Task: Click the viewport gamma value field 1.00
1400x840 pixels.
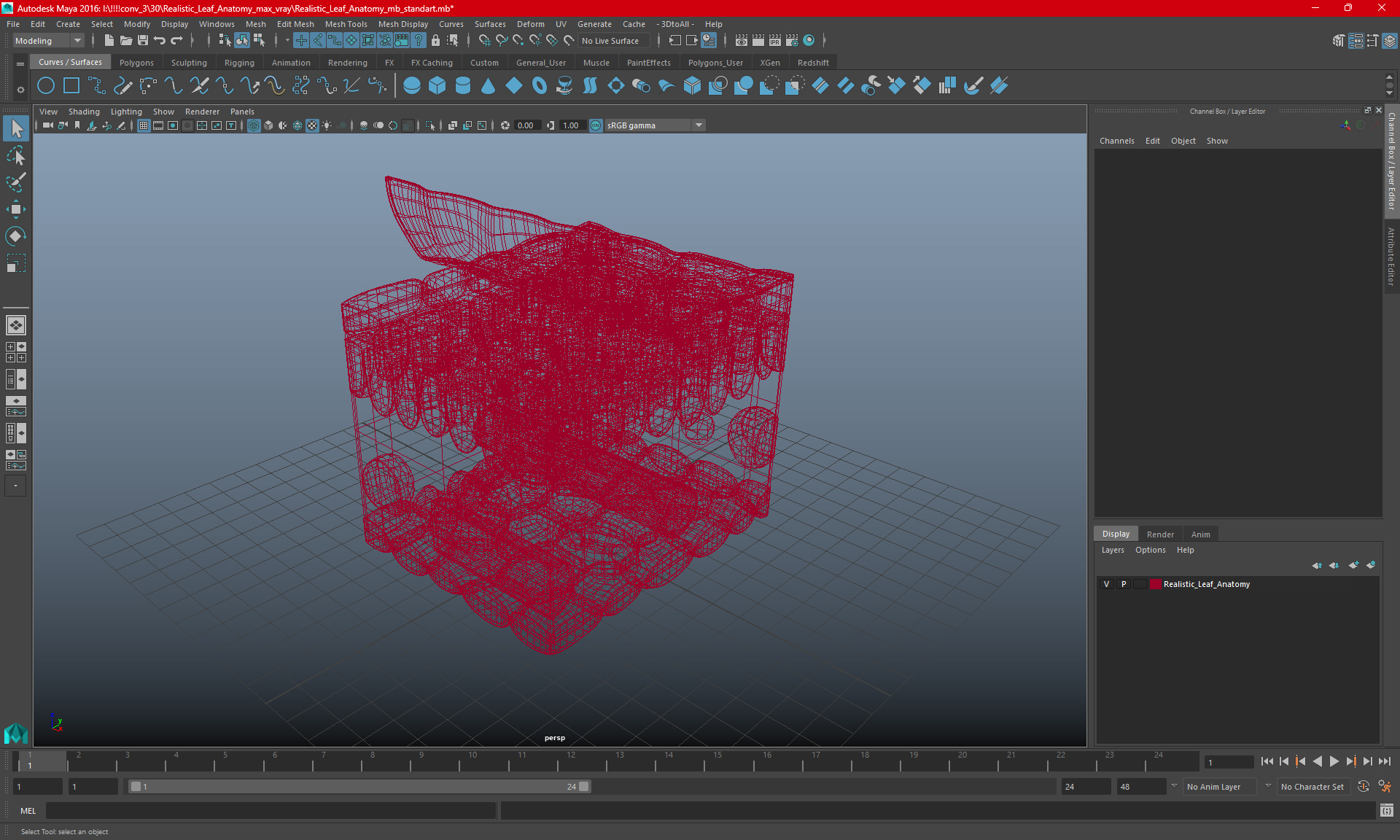Action: click(x=572, y=125)
